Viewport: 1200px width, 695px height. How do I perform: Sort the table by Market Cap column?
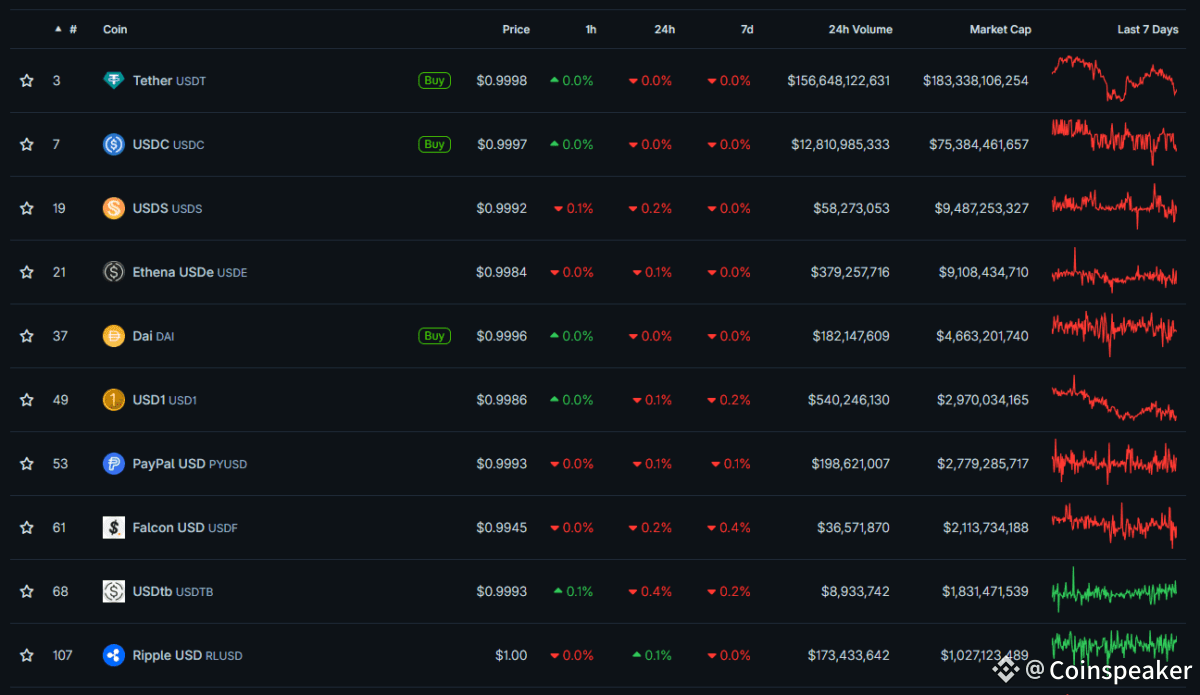coord(1000,30)
